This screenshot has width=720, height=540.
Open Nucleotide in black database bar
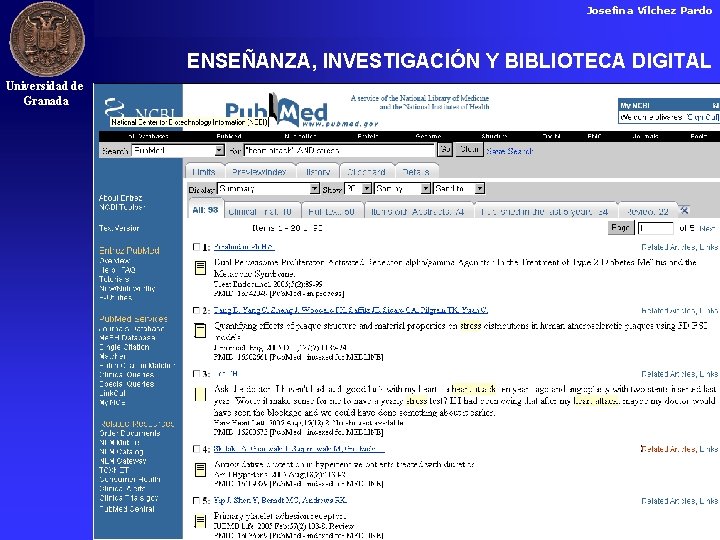point(300,136)
